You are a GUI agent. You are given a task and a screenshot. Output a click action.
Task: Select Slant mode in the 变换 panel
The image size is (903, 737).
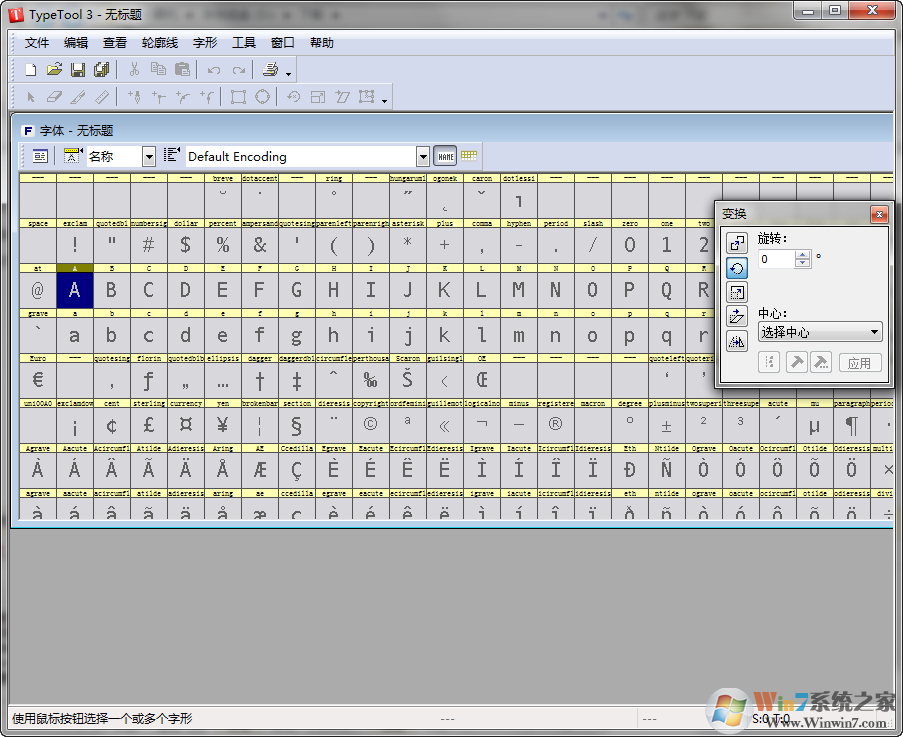pos(737,316)
